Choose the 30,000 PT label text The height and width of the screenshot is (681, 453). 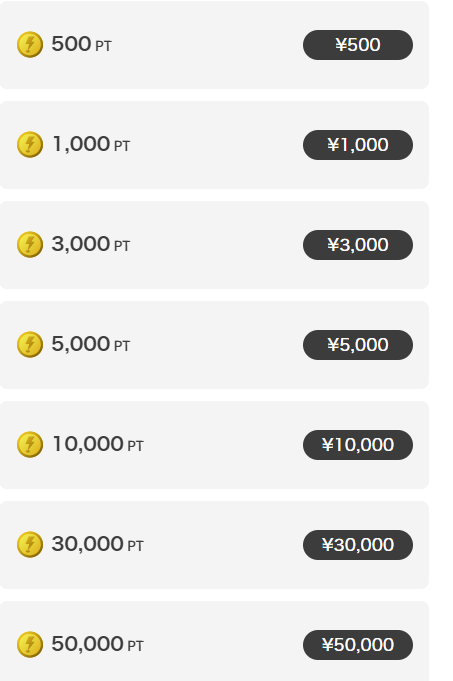(x=98, y=544)
